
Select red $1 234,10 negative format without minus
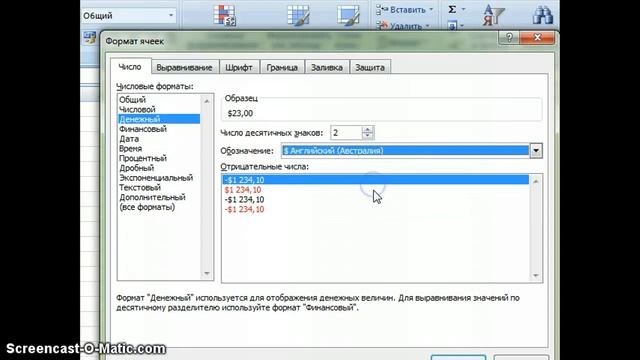376,190
